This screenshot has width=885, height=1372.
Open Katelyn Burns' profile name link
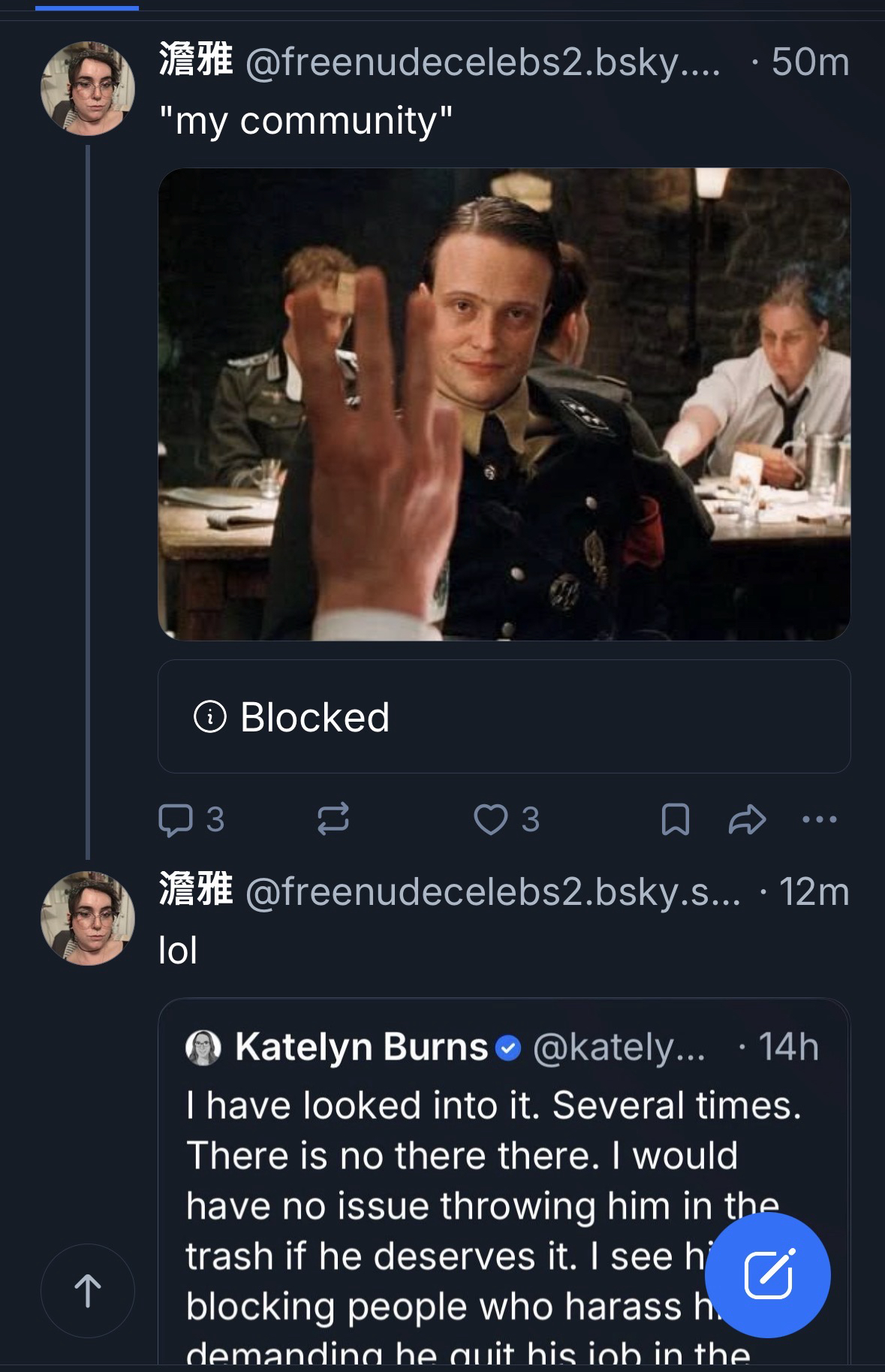361,1048
